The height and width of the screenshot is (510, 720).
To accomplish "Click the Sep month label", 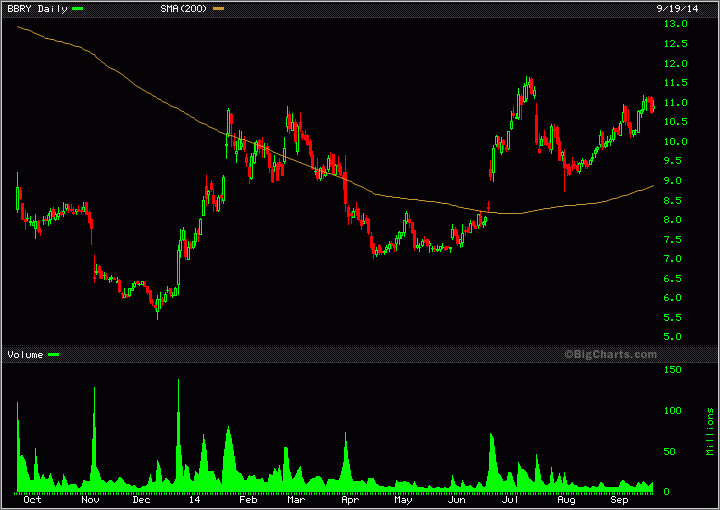I will [619, 500].
